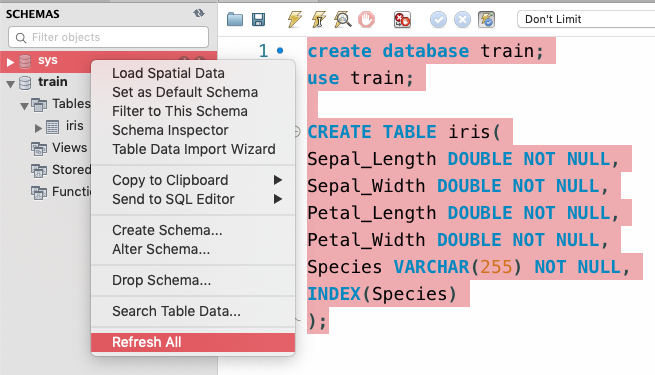
Task: Stop query execution with the red hand icon
Action: point(366,19)
